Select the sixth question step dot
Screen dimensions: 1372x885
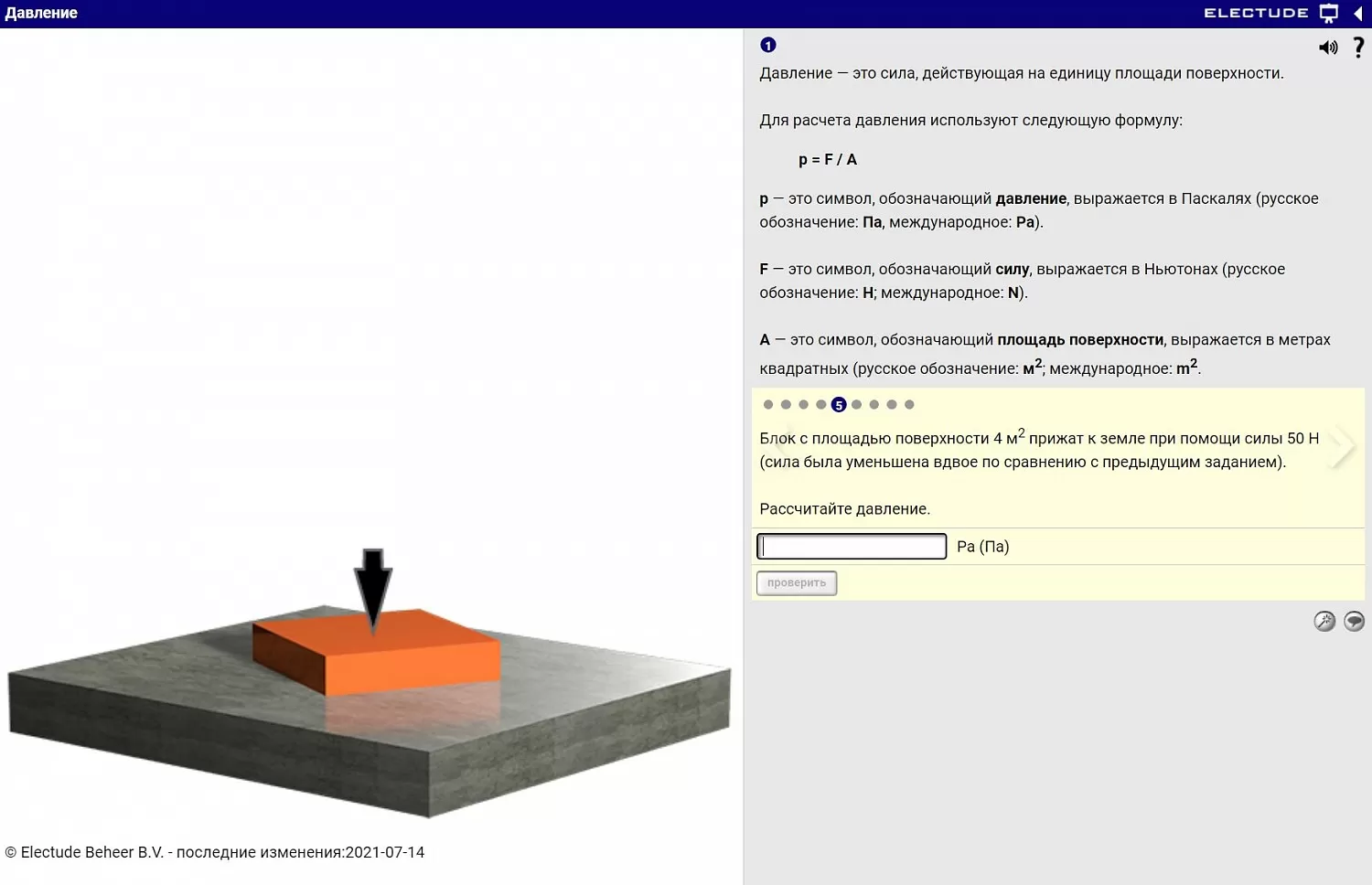point(856,405)
